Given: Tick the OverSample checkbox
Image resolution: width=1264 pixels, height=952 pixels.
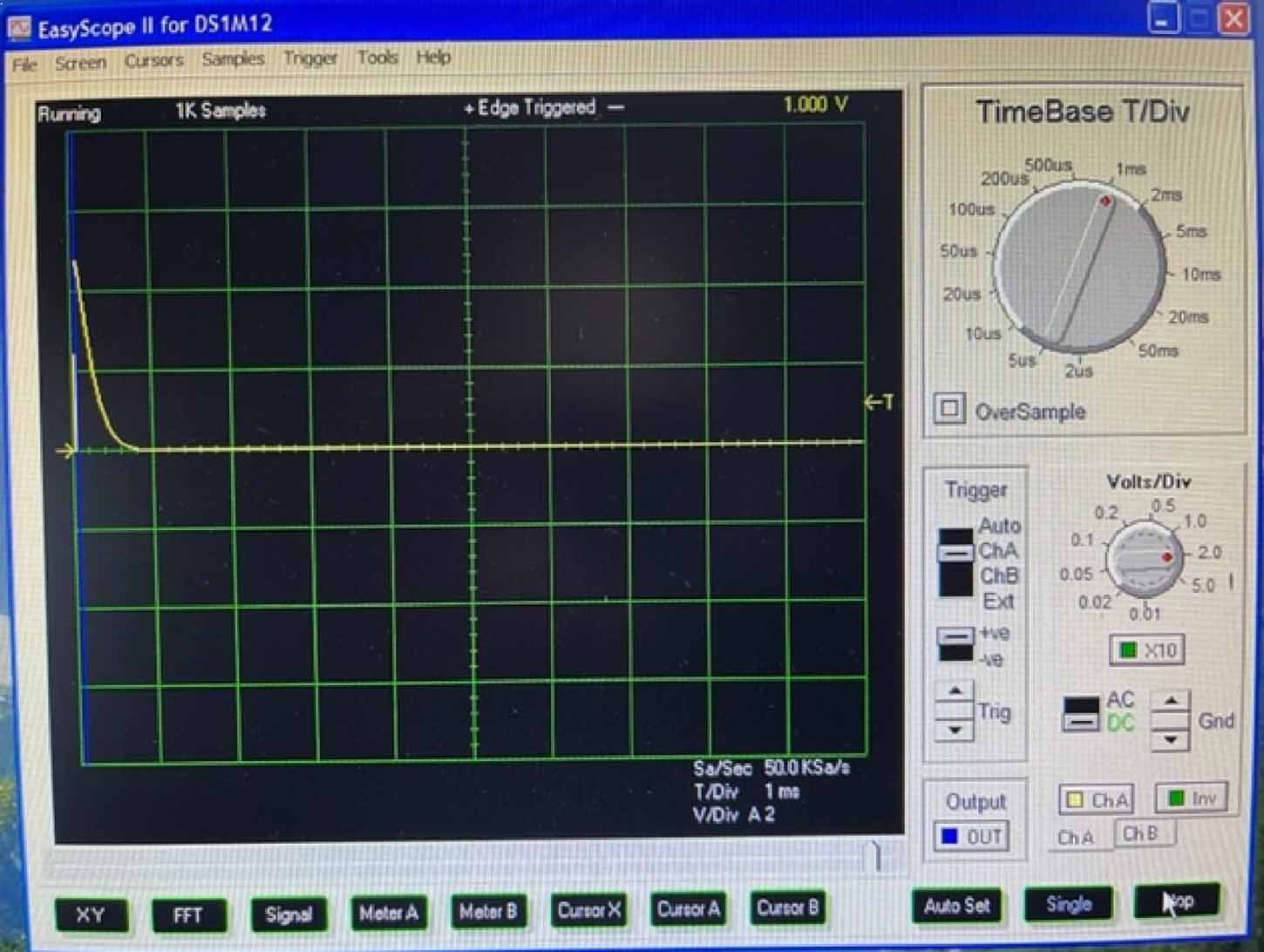Looking at the screenshot, I should tap(950, 408).
